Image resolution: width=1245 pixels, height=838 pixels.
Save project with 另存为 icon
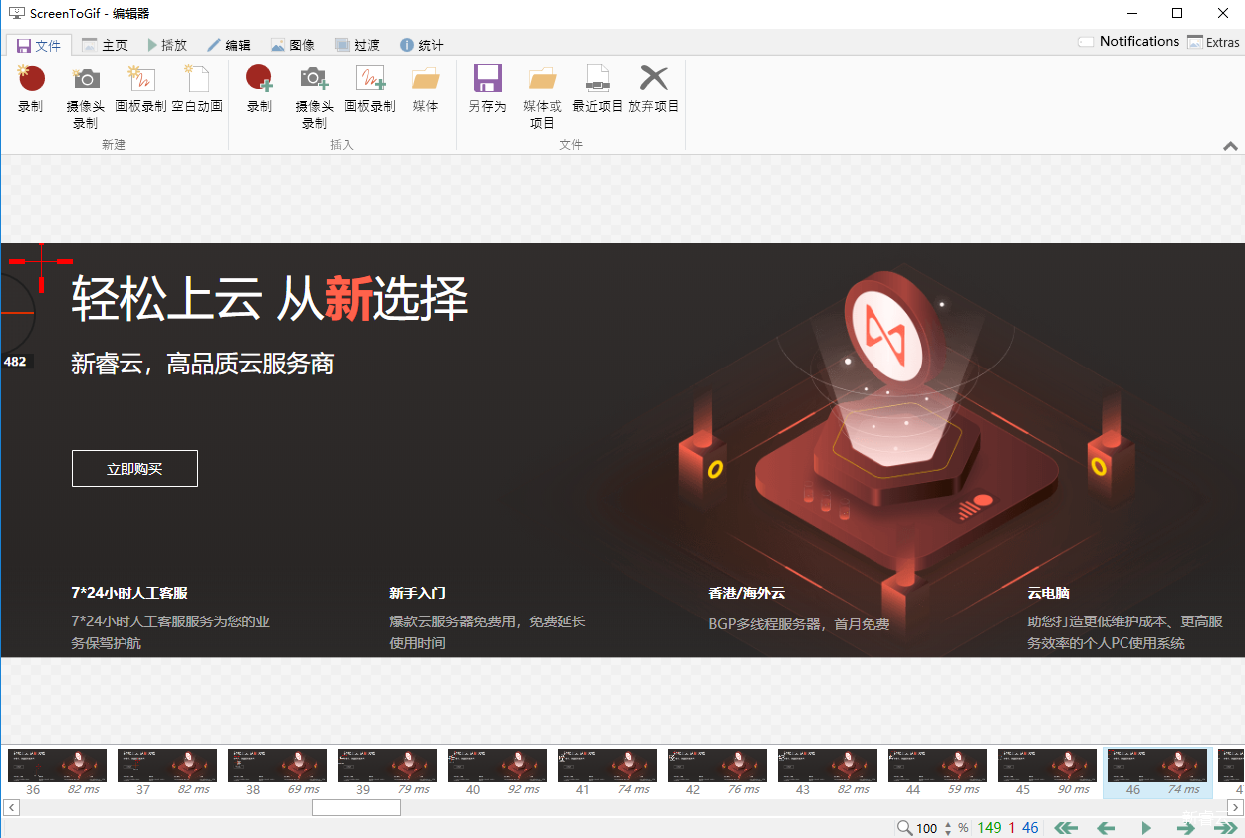click(x=487, y=89)
